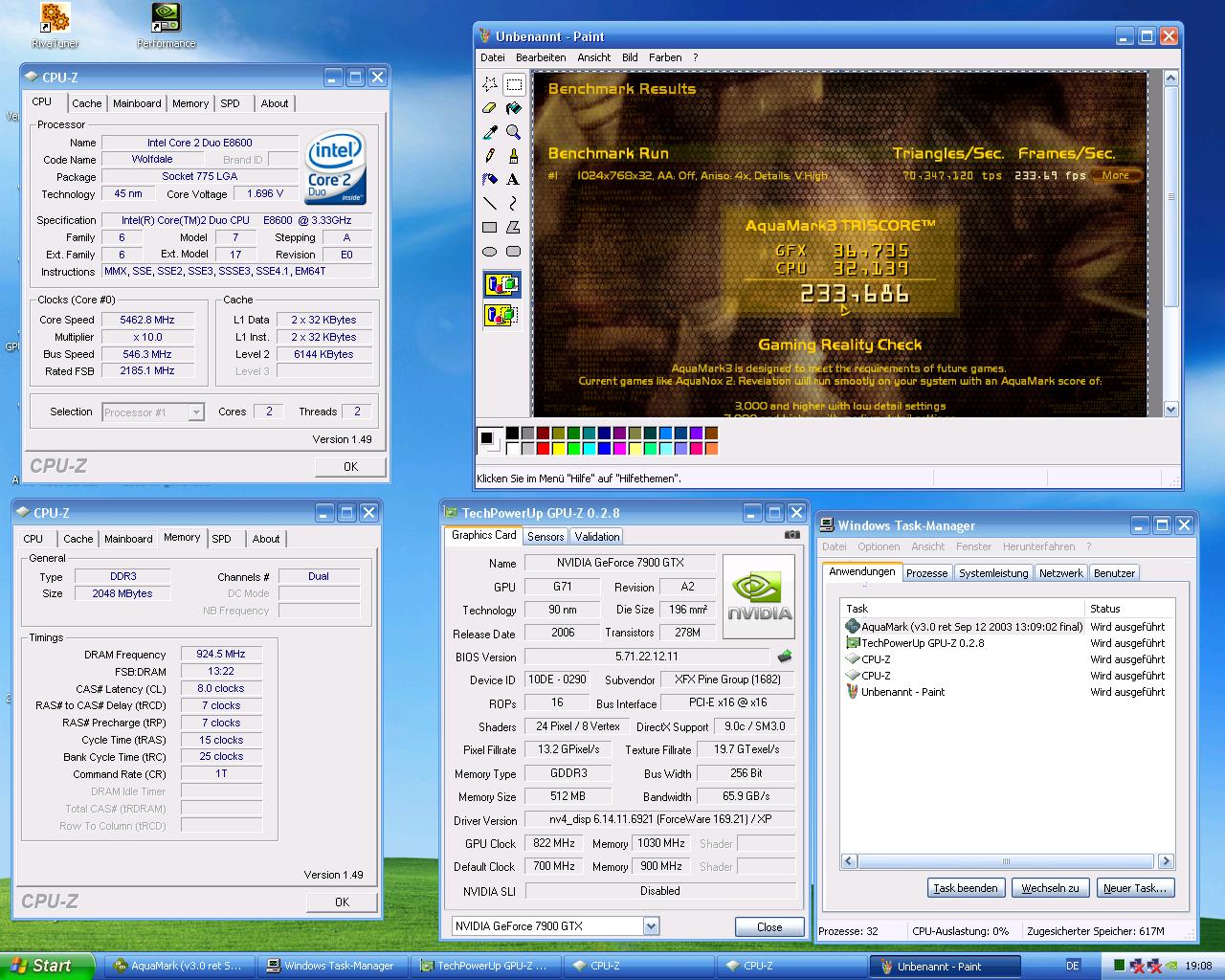This screenshot has height=980, width=1225.
Task: Select the Magnifier tool in Paint
Action: (x=514, y=132)
